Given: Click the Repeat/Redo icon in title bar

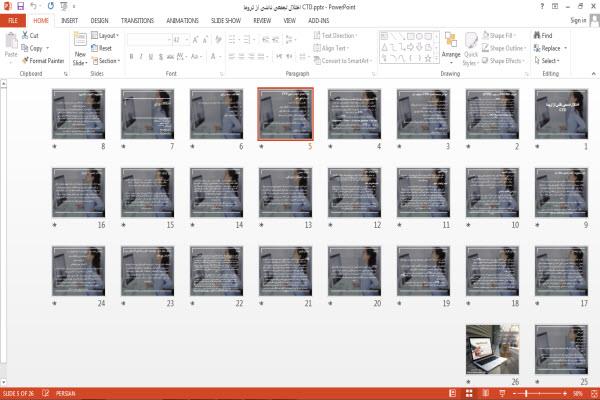Looking at the screenshot, I should pyautogui.click(x=51, y=6).
